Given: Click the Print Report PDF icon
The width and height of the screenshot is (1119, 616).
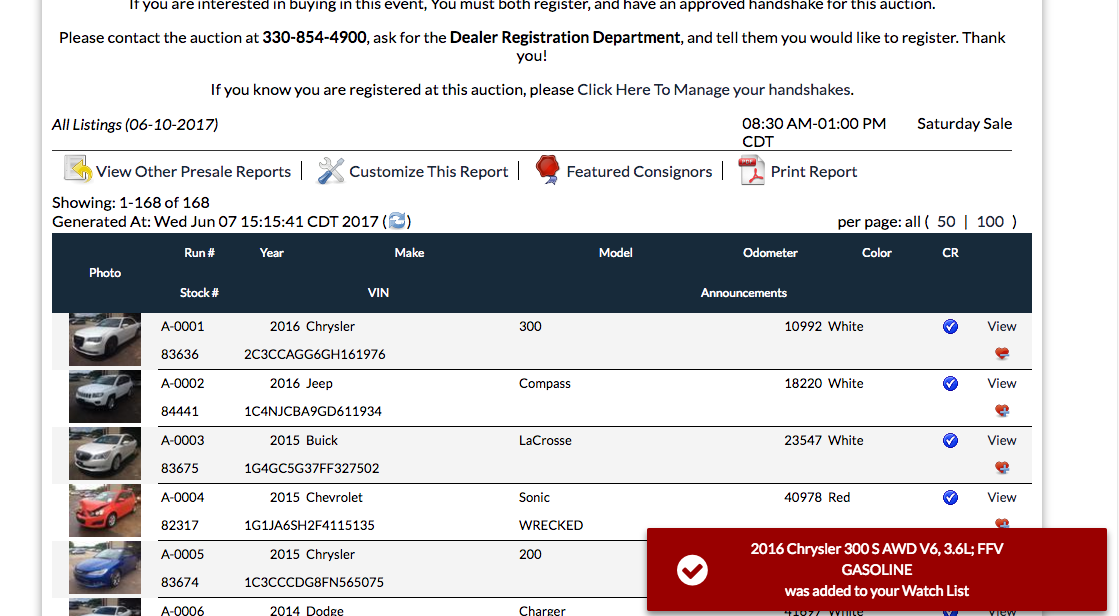Looking at the screenshot, I should pyautogui.click(x=751, y=171).
